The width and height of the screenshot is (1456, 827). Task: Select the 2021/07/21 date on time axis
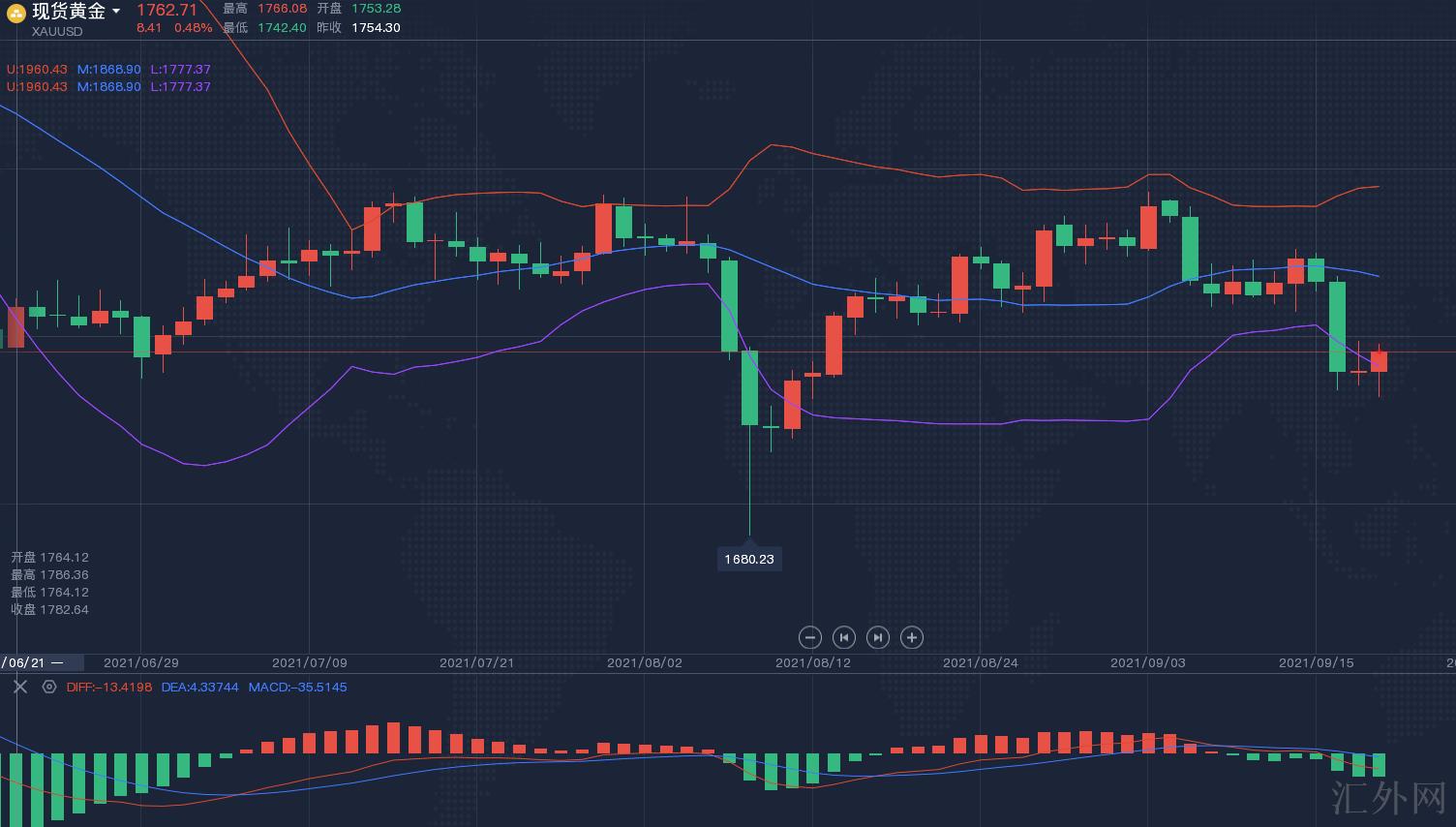(x=477, y=663)
